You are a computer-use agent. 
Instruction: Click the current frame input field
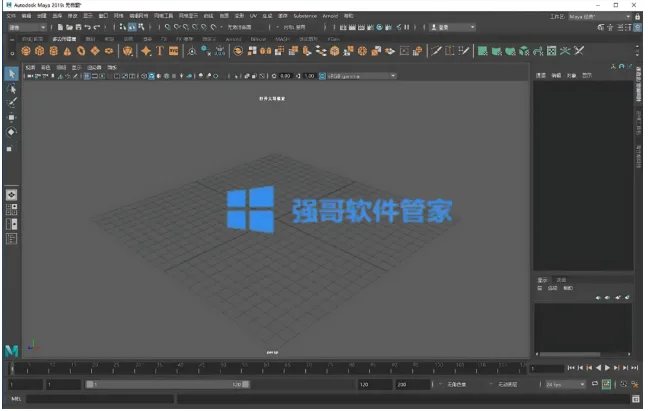tap(547, 368)
